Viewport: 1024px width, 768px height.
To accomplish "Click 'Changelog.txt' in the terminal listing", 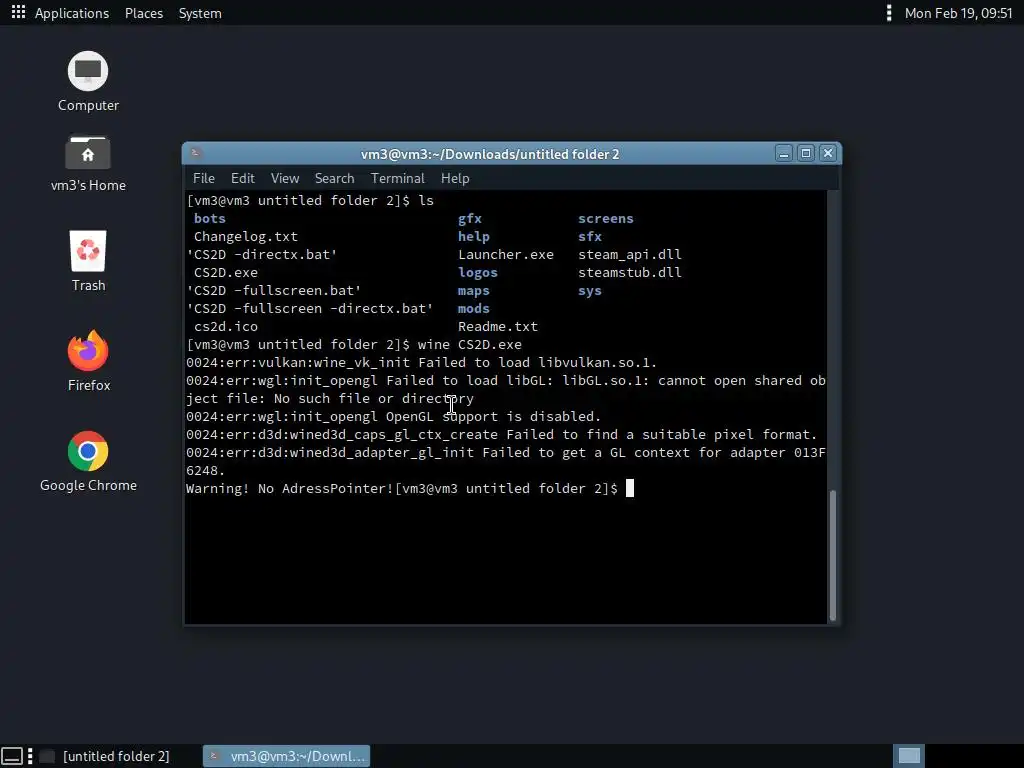I will 246,236.
